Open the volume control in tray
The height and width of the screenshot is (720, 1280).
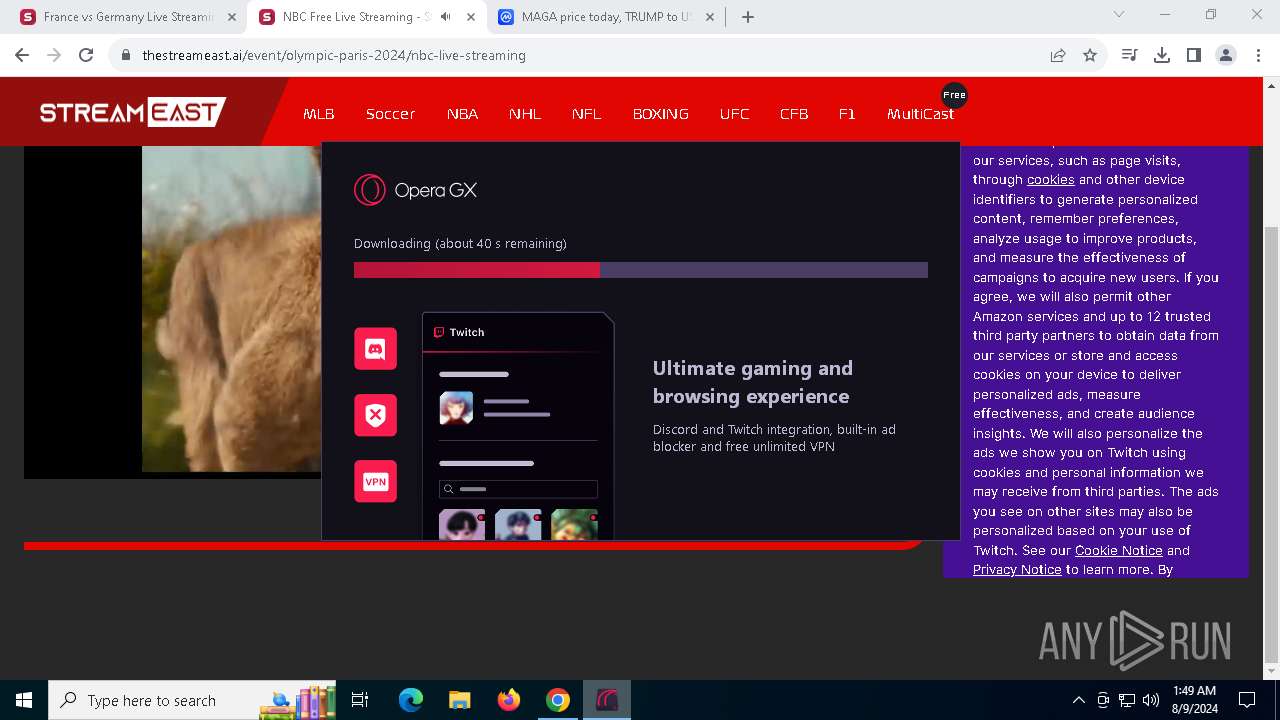pyautogui.click(x=1151, y=700)
